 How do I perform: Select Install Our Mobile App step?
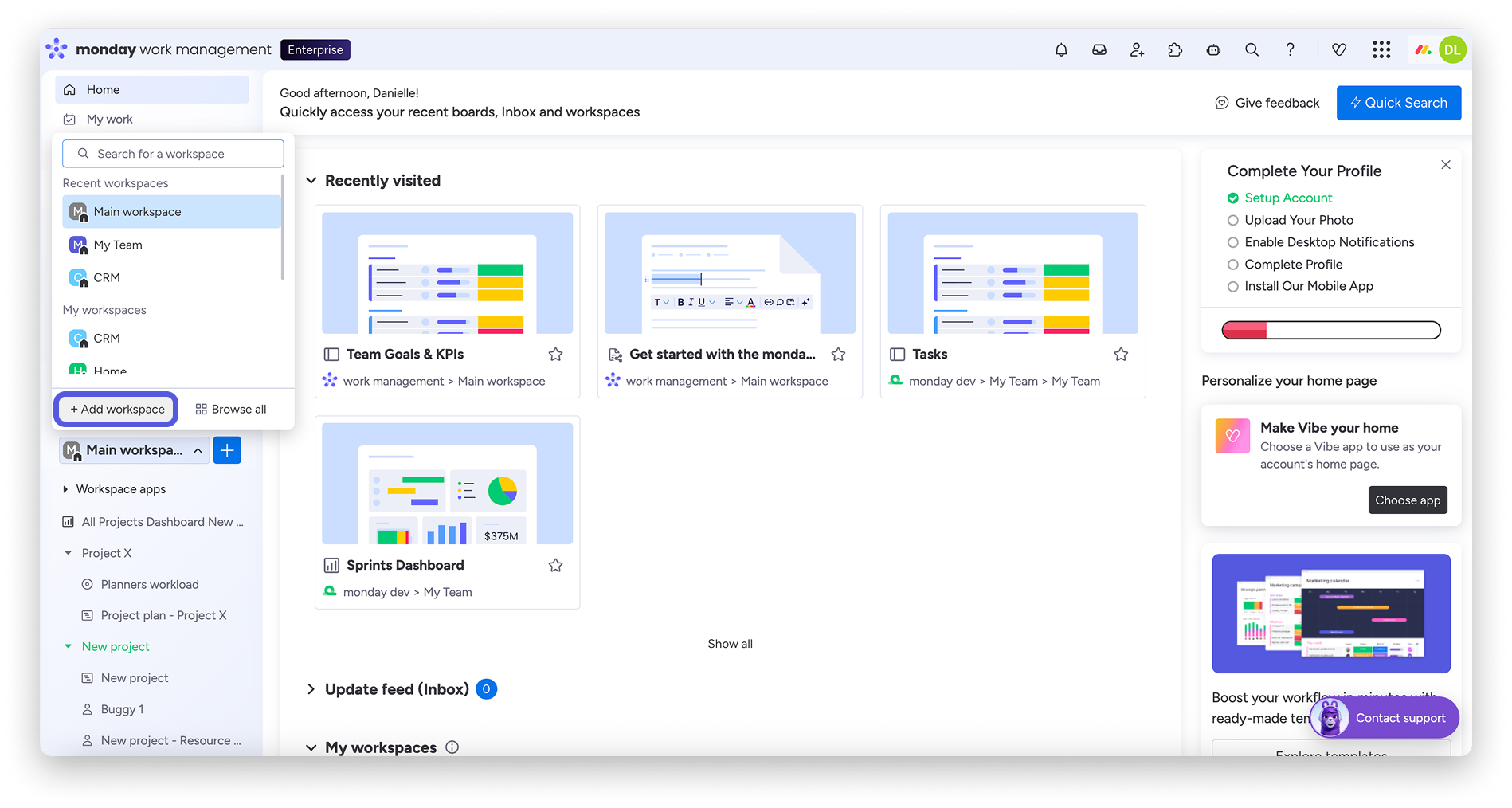[x=1300, y=286]
